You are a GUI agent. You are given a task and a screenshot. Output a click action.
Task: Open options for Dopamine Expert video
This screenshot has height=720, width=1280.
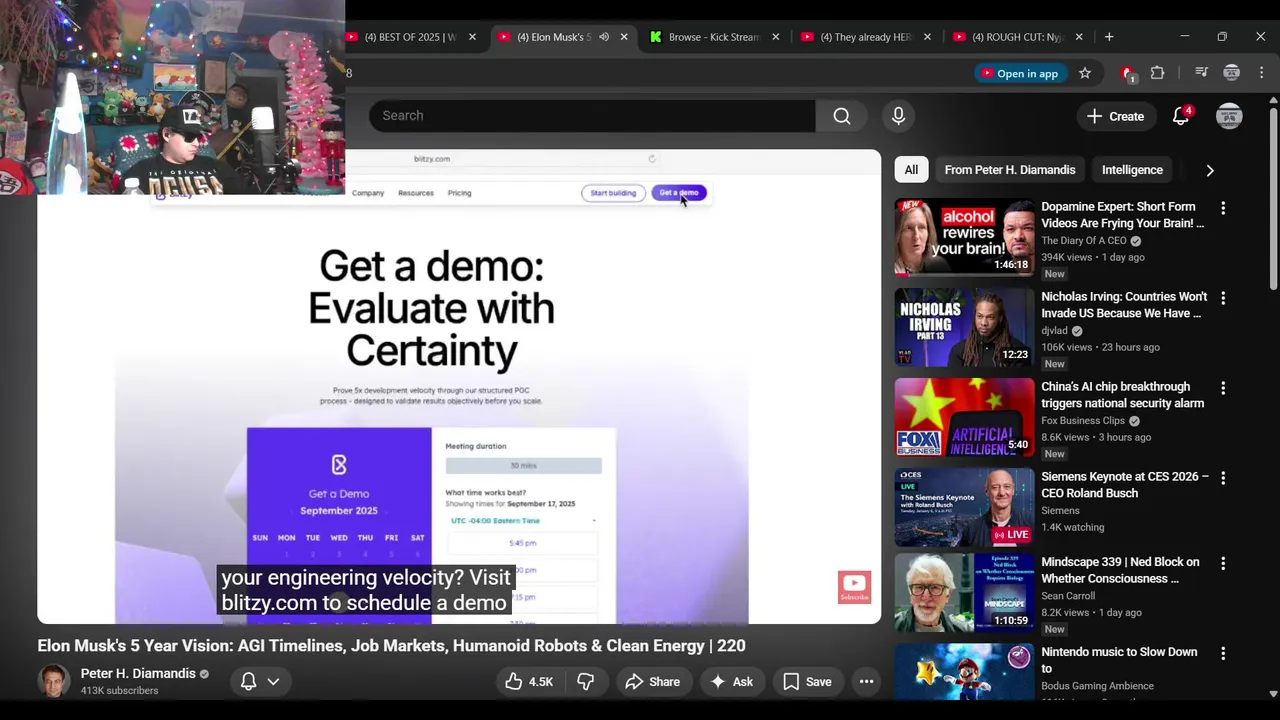pyautogui.click(x=1223, y=208)
